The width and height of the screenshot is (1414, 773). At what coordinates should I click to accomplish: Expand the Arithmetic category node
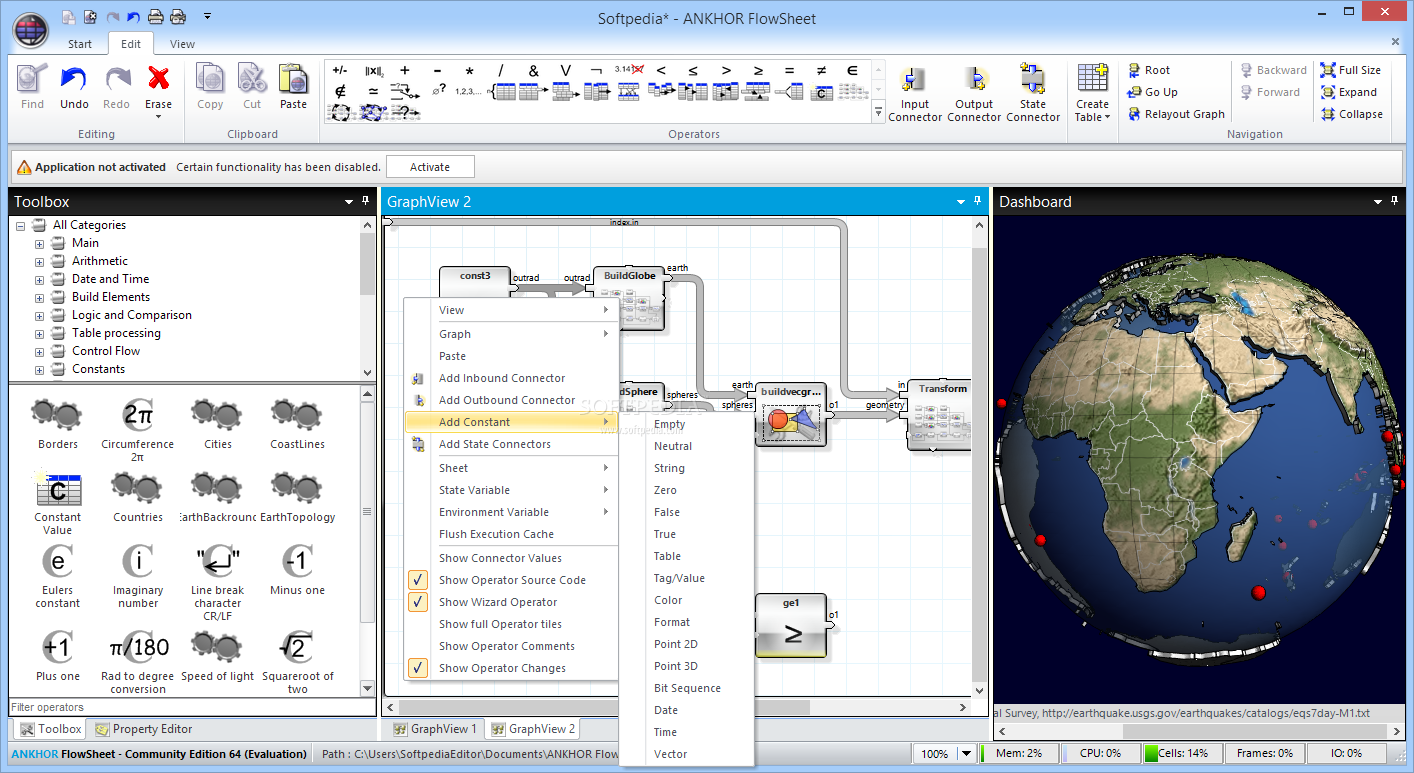(40, 261)
